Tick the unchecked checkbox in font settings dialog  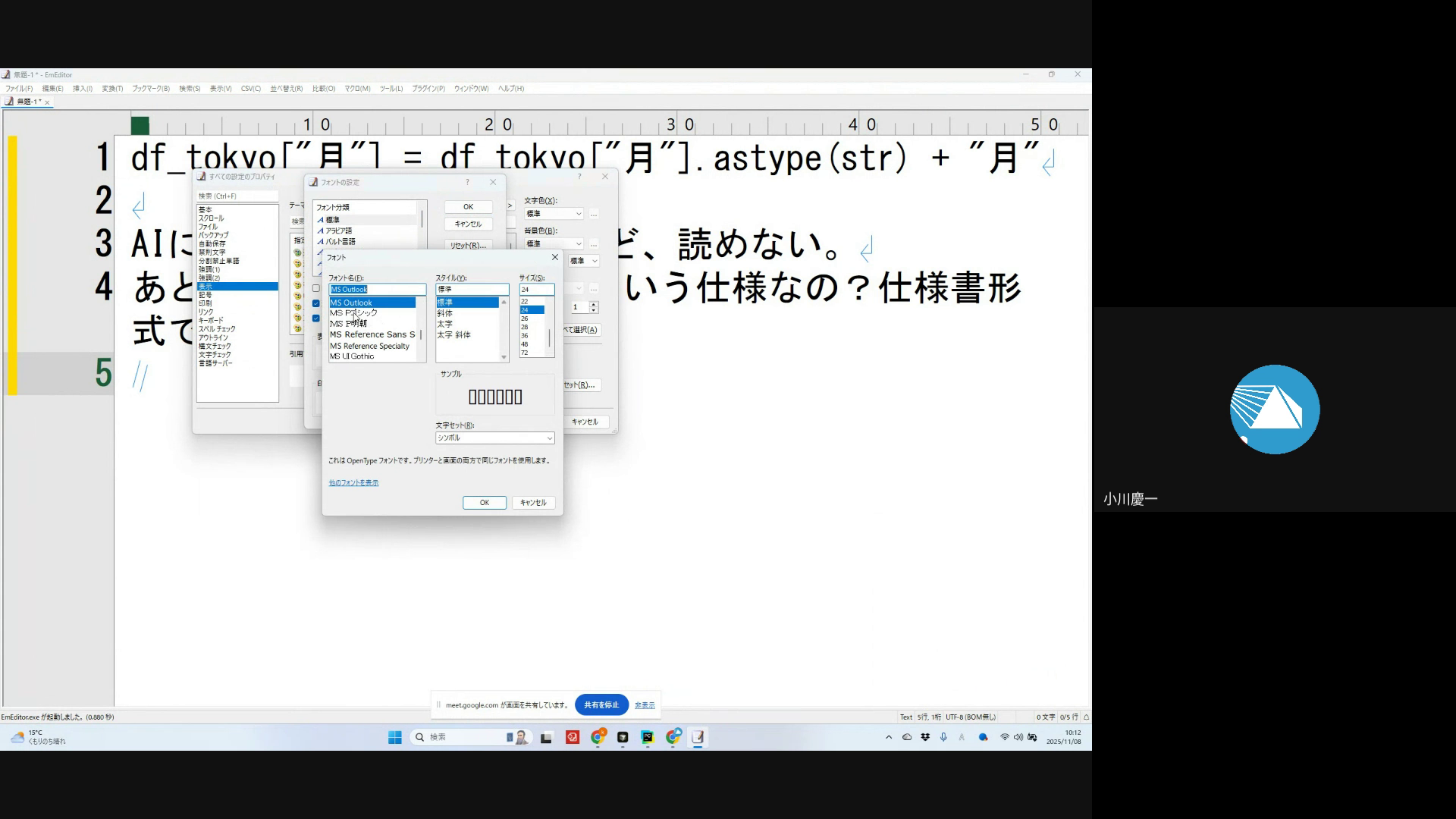(316, 288)
